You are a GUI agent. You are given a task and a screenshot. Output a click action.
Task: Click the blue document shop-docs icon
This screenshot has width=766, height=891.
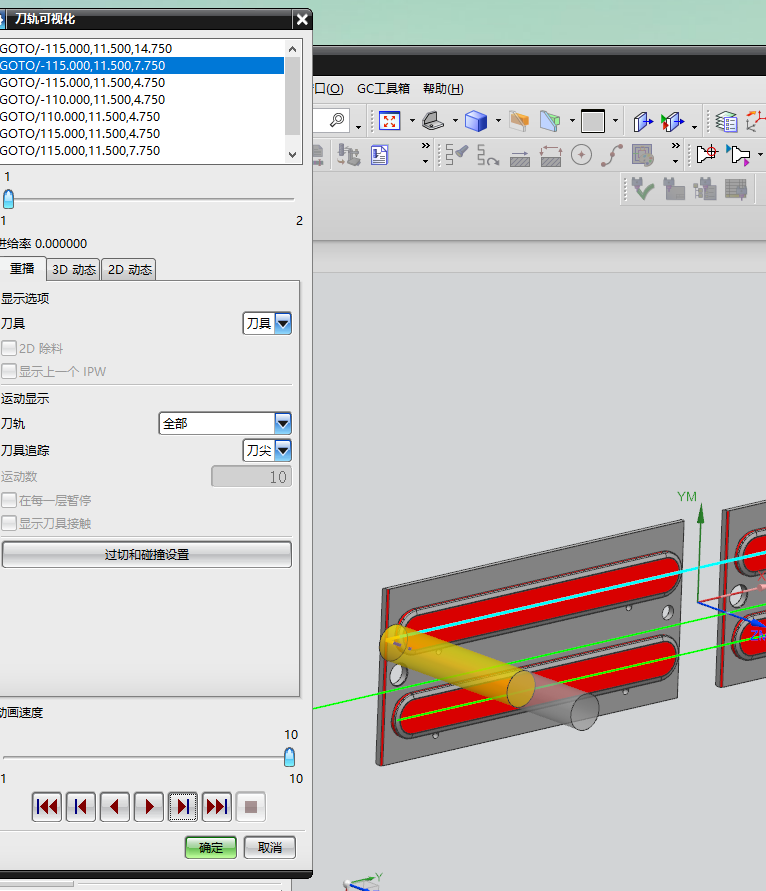coord(380,155)
